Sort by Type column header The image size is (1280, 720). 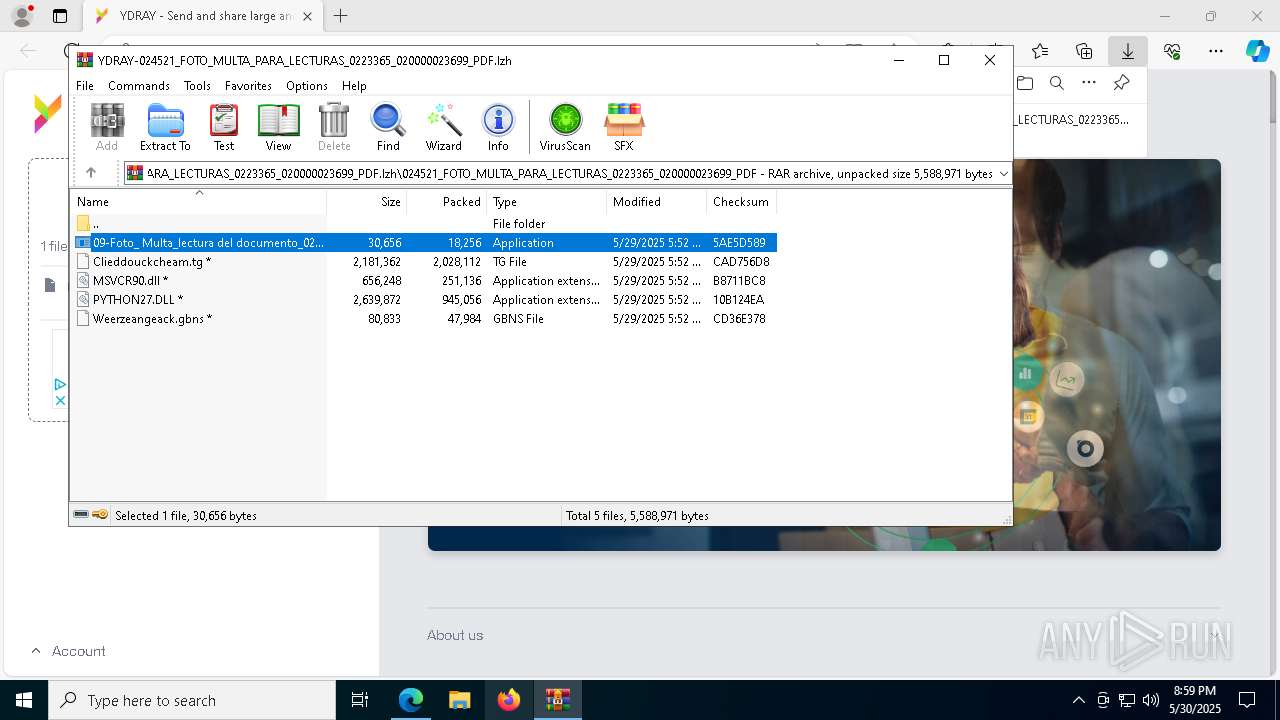[x=547, y=201]
